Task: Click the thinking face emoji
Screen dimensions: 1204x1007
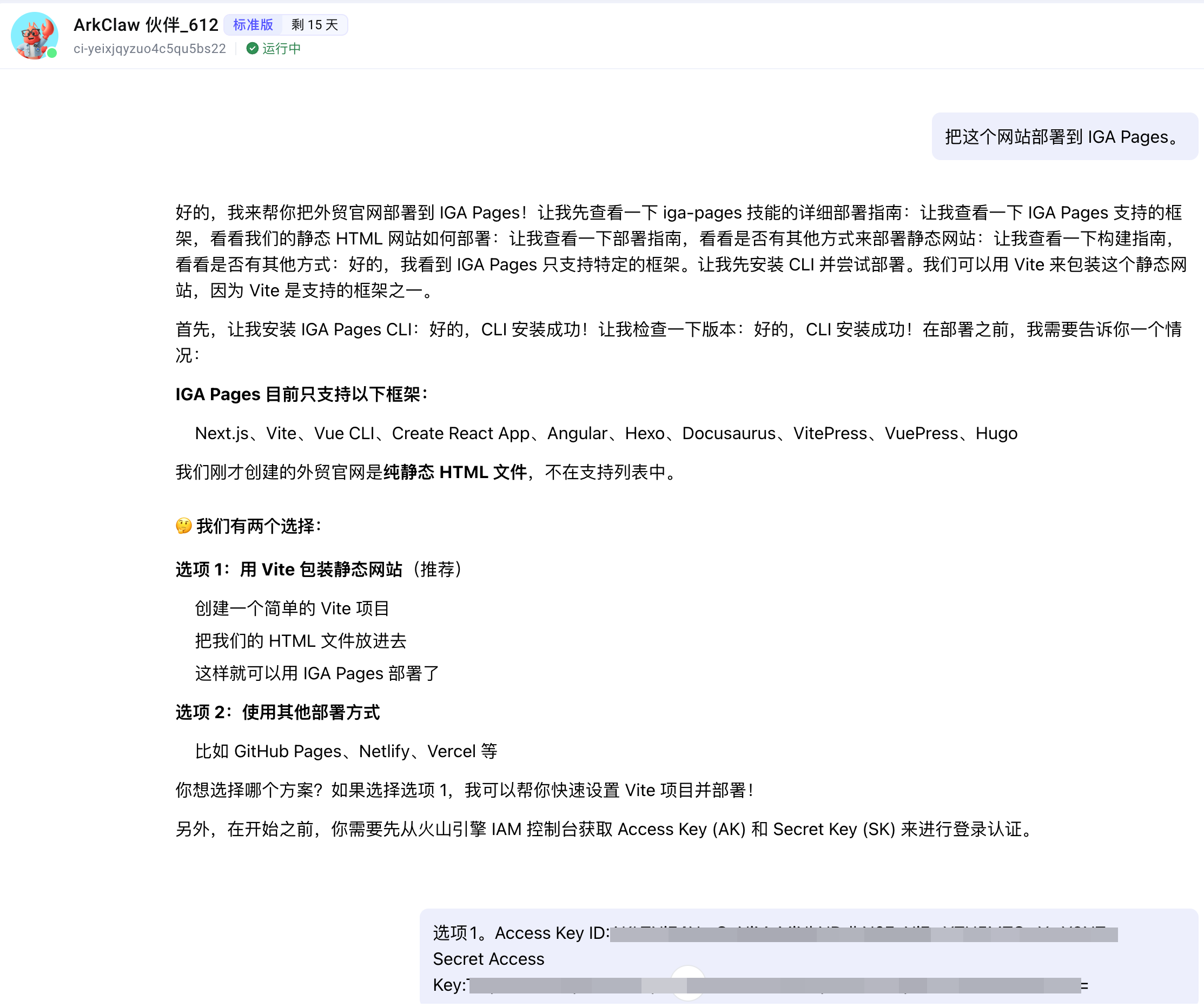Action: coord(183,526)
